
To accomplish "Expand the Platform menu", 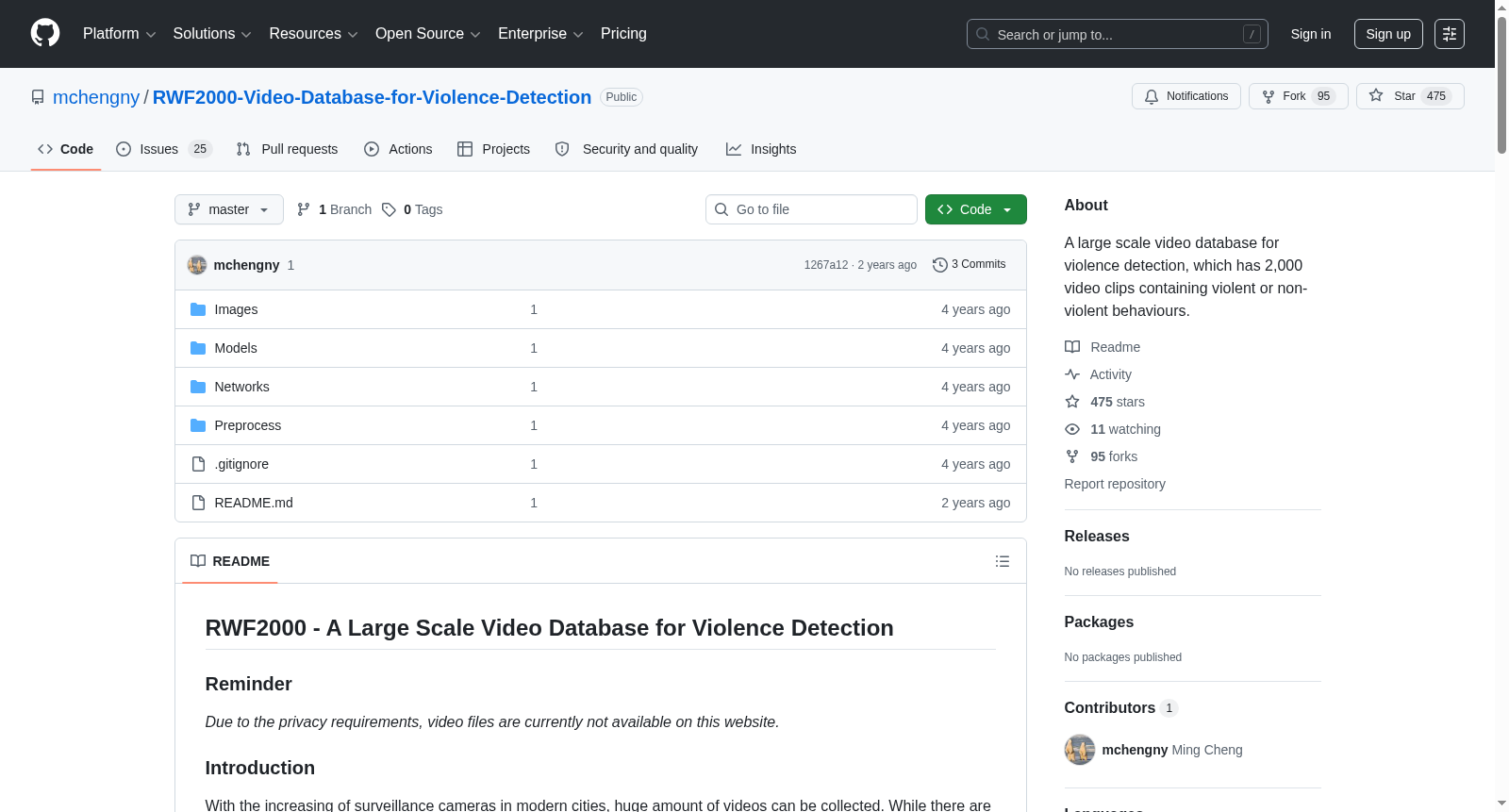I will pyautogui.click(x=119, y=34).
